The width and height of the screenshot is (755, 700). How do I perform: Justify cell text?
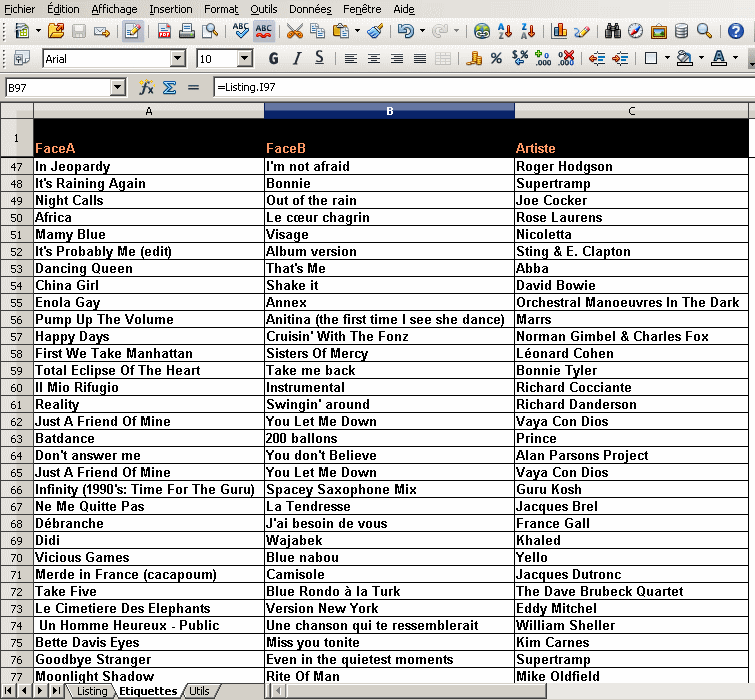click(420, 59)
